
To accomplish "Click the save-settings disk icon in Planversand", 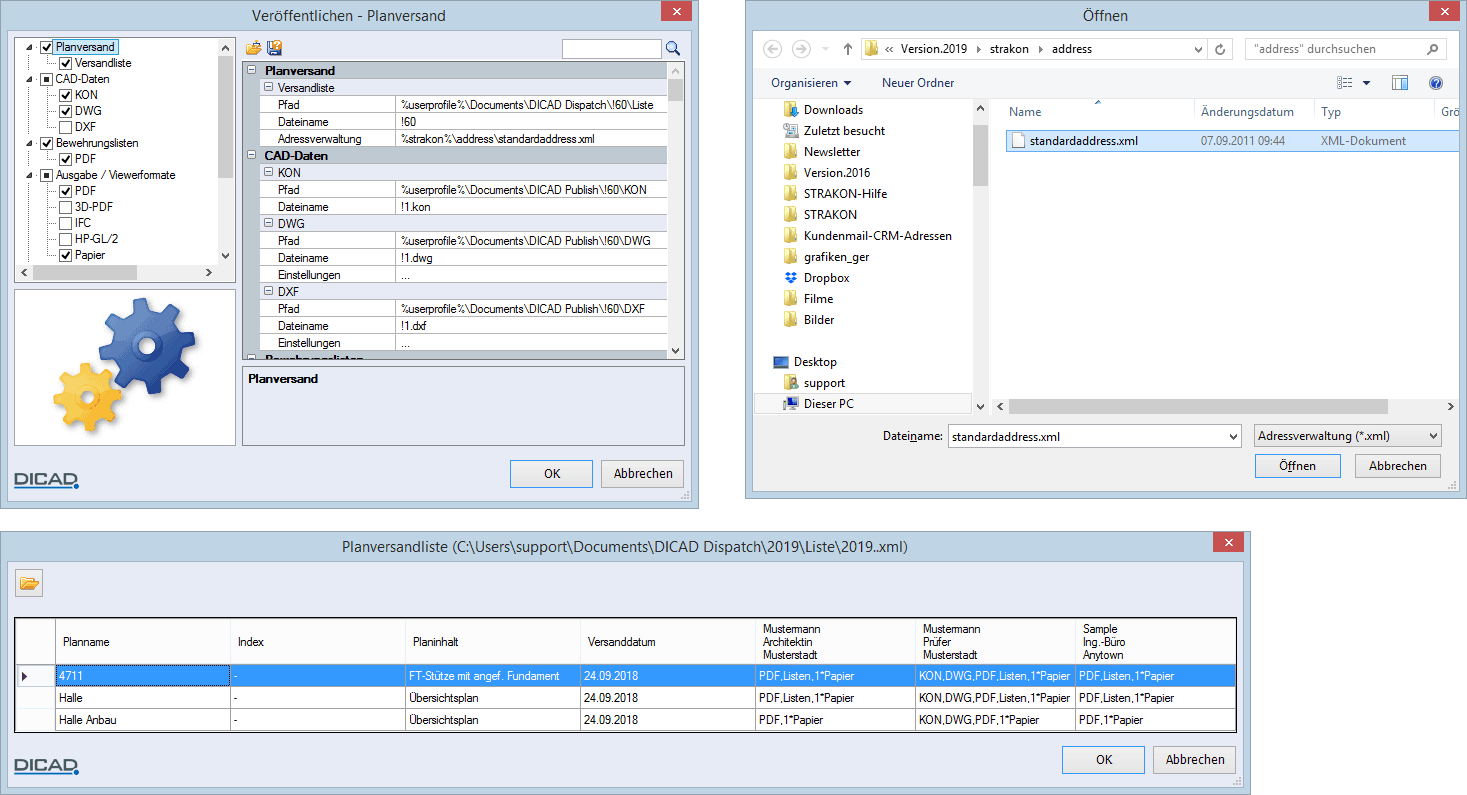I will coord(274,48).
